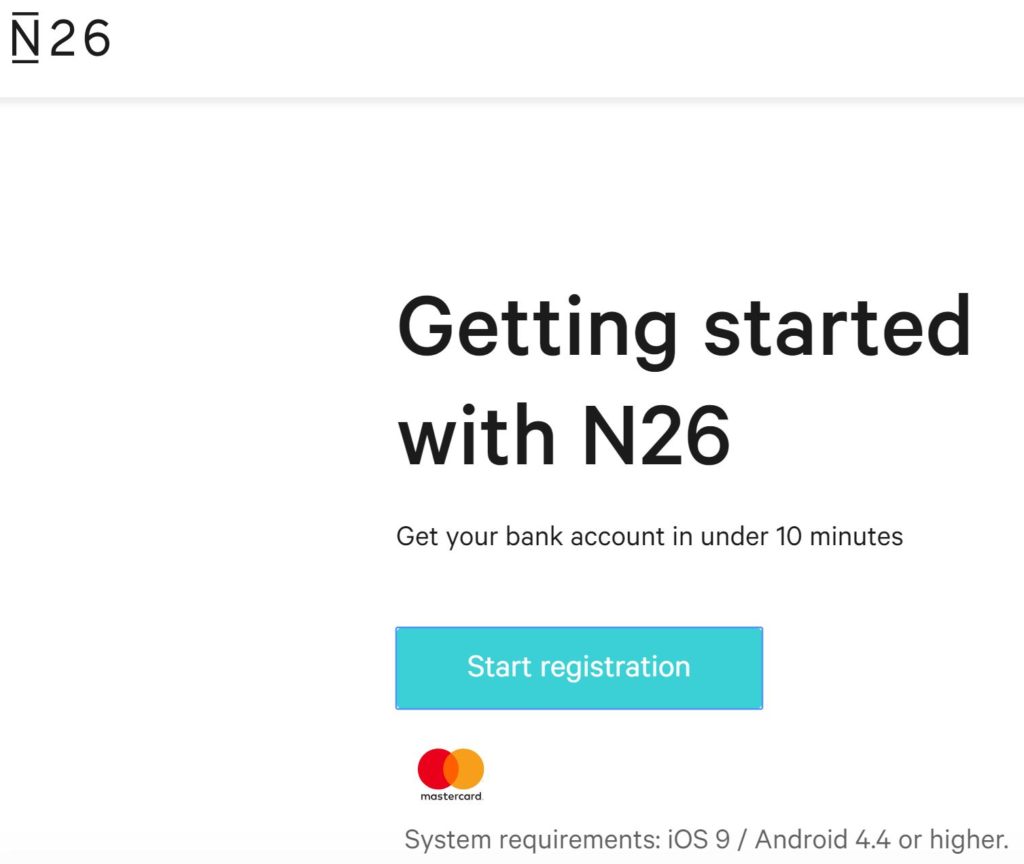Select the mastercard wordmark under the circles
This screenshot has height=864, width=1024.
click(451, 796)
